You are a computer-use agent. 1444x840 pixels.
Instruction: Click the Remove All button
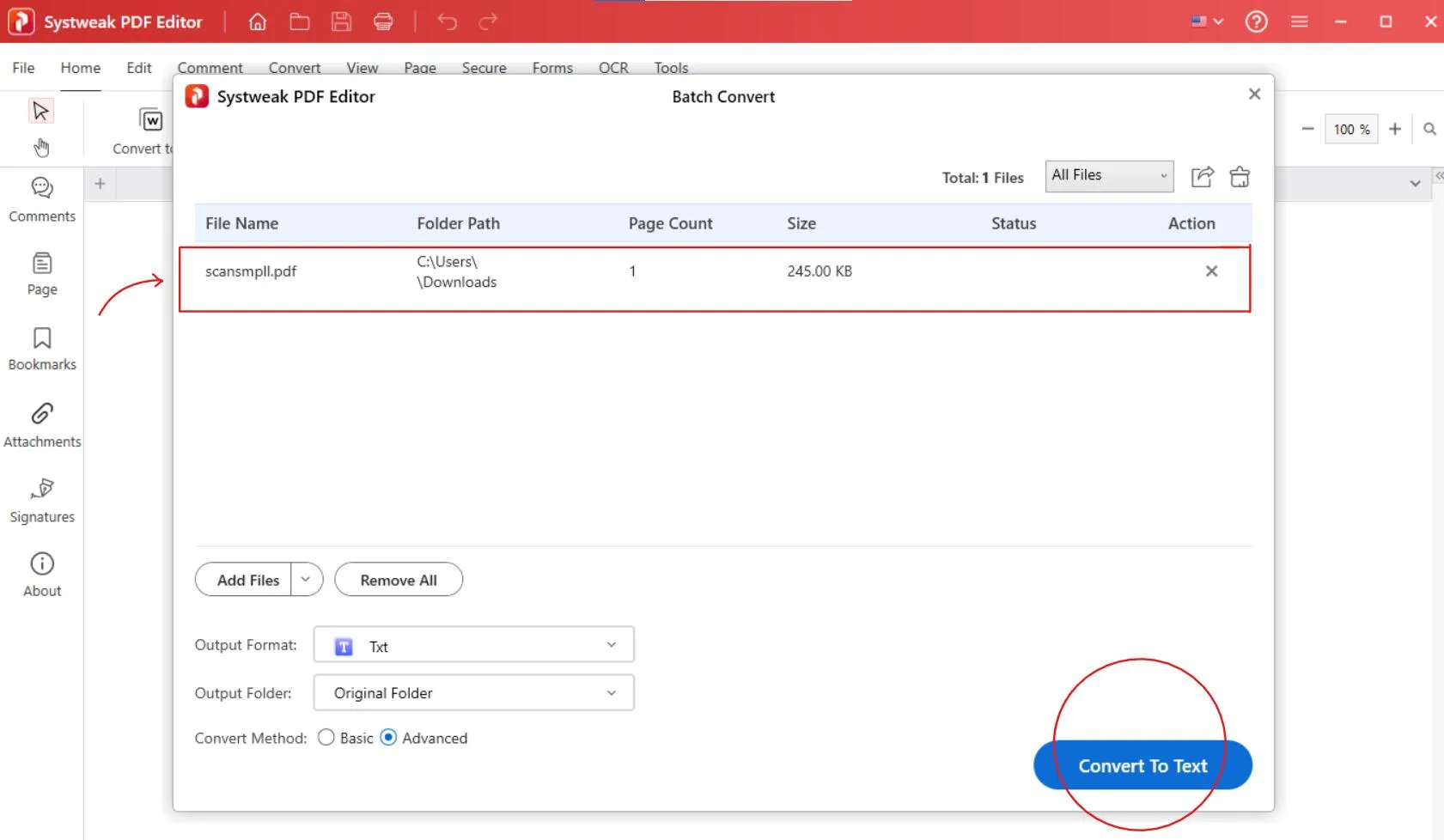(399, 580)
